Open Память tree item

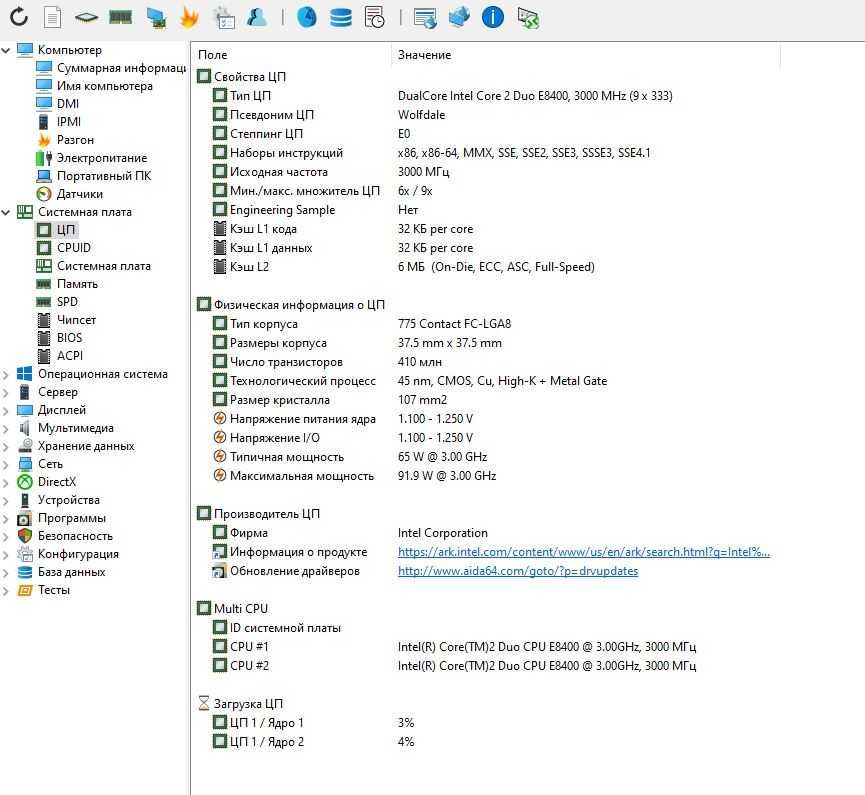pos(77,284)
